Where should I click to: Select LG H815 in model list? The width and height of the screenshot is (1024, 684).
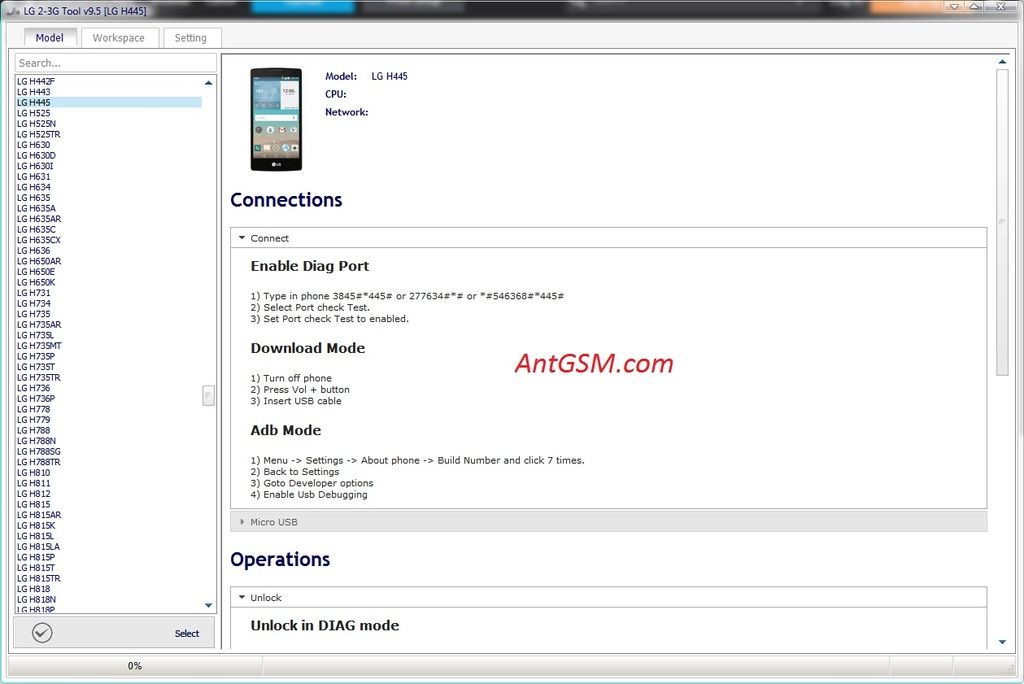point(34,504)
